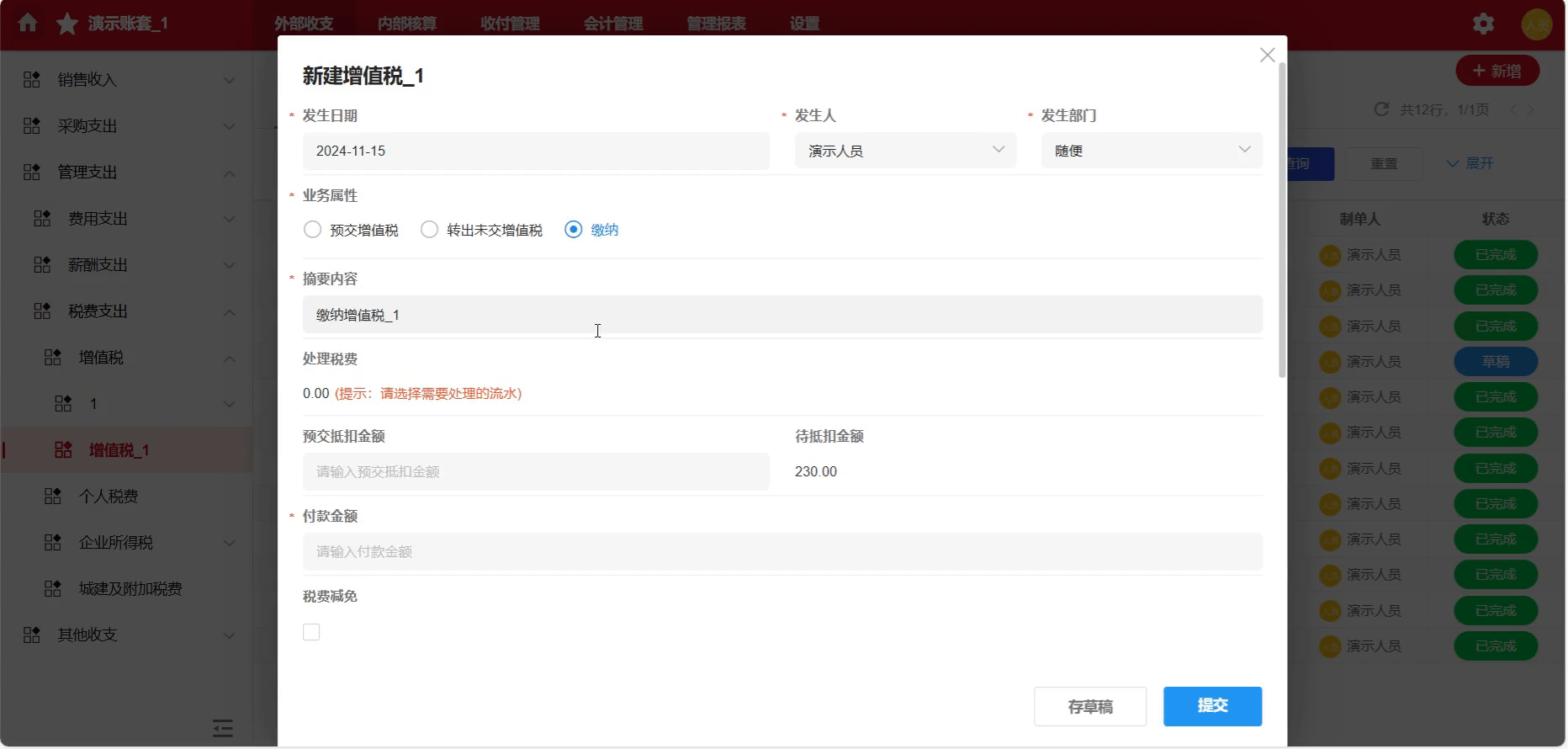Open the 发生人 dropdown
This screenshot has height=749, width=1568.
tap(905, 151)
